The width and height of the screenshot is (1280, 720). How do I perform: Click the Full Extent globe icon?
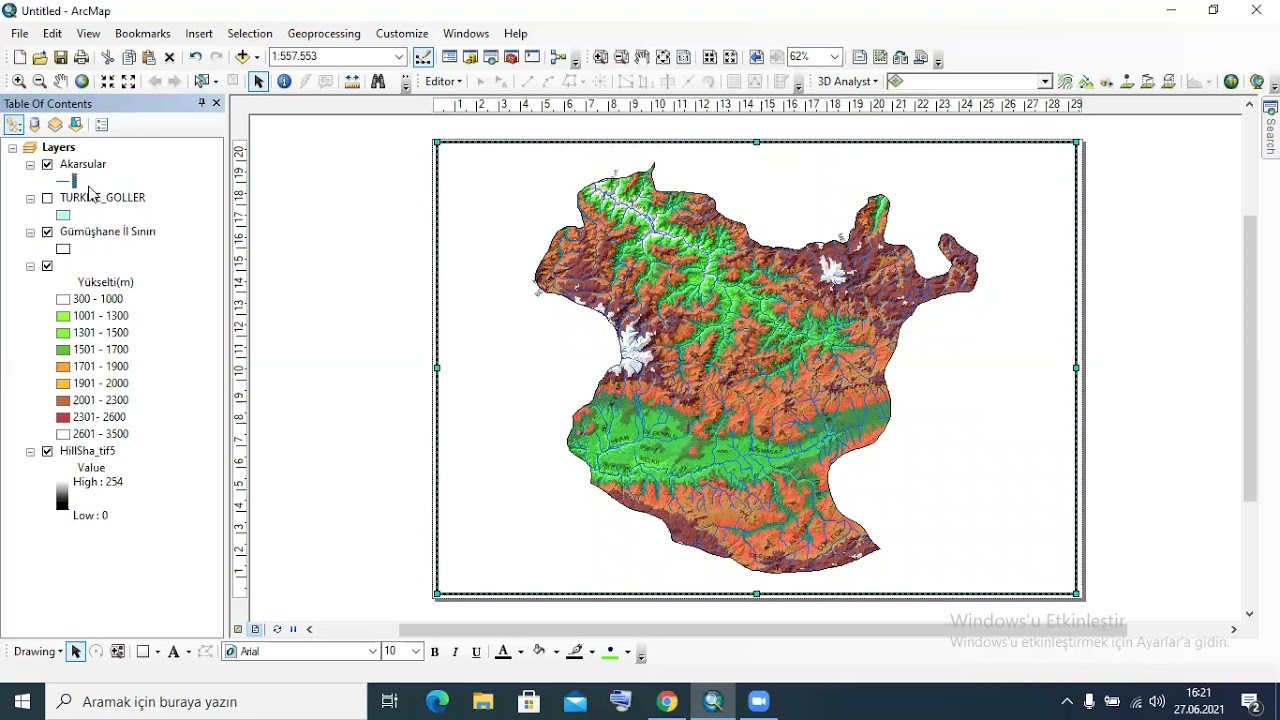pos(82,82)
